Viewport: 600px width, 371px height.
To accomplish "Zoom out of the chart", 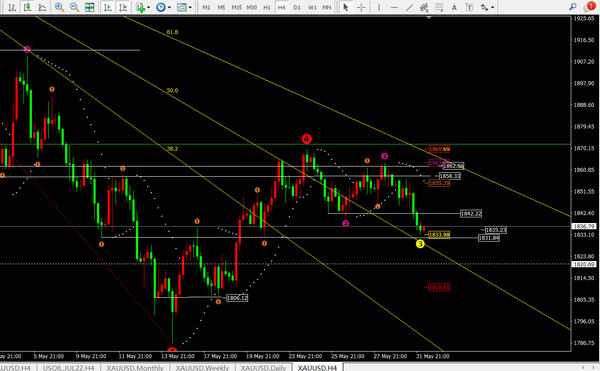I will tap(74, 7).
